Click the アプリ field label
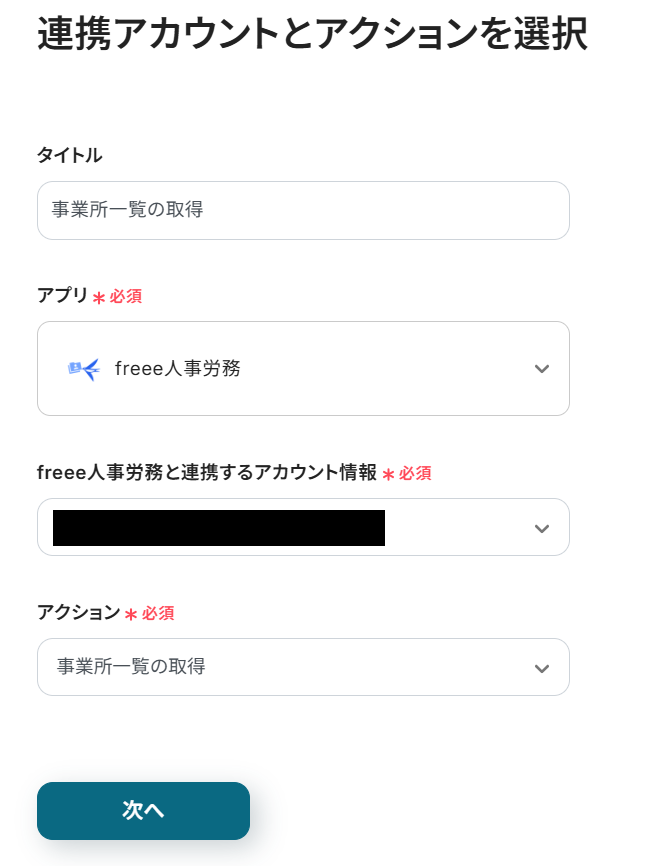The image size is (655, 866). tap(63, 296)
